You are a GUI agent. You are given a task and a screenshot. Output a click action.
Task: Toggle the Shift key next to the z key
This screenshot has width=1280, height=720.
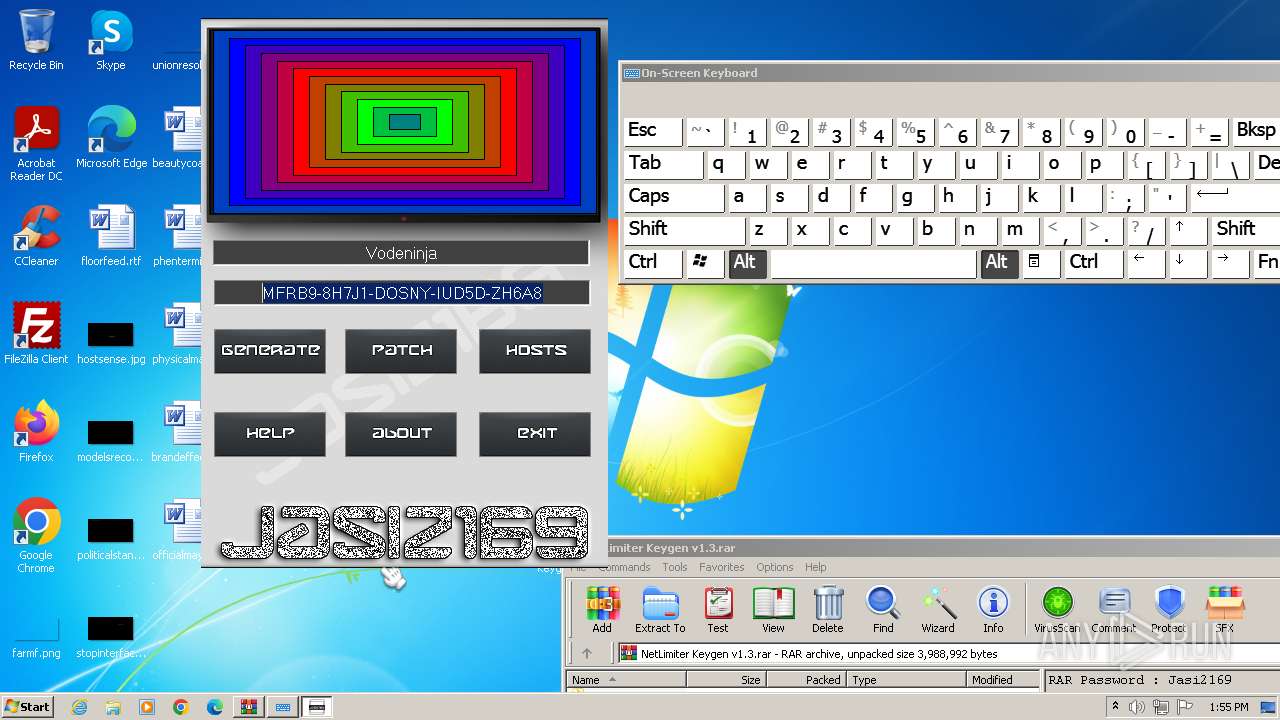pyautogui.click(x=684, y=230)
